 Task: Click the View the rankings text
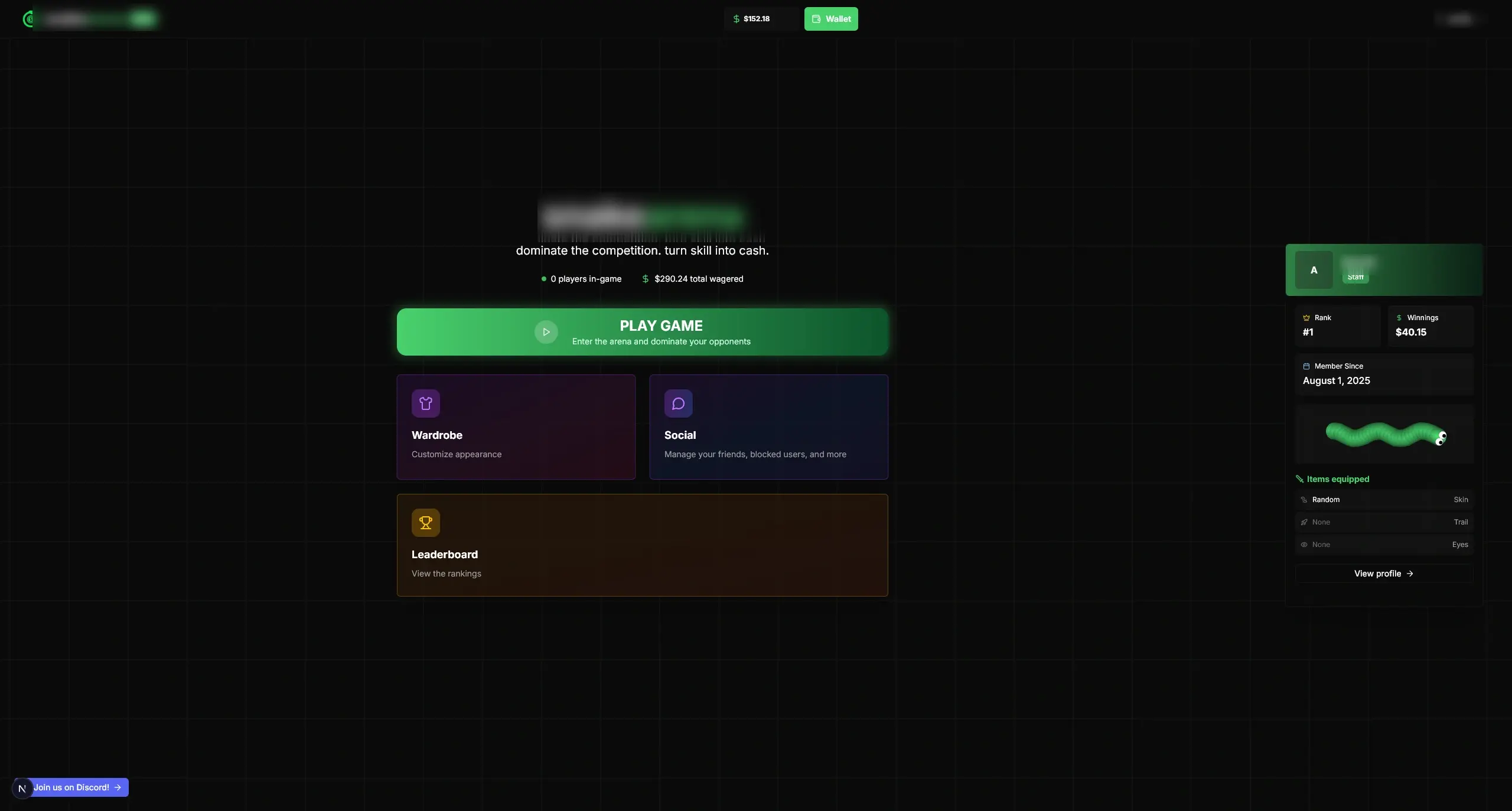[447, 574]
